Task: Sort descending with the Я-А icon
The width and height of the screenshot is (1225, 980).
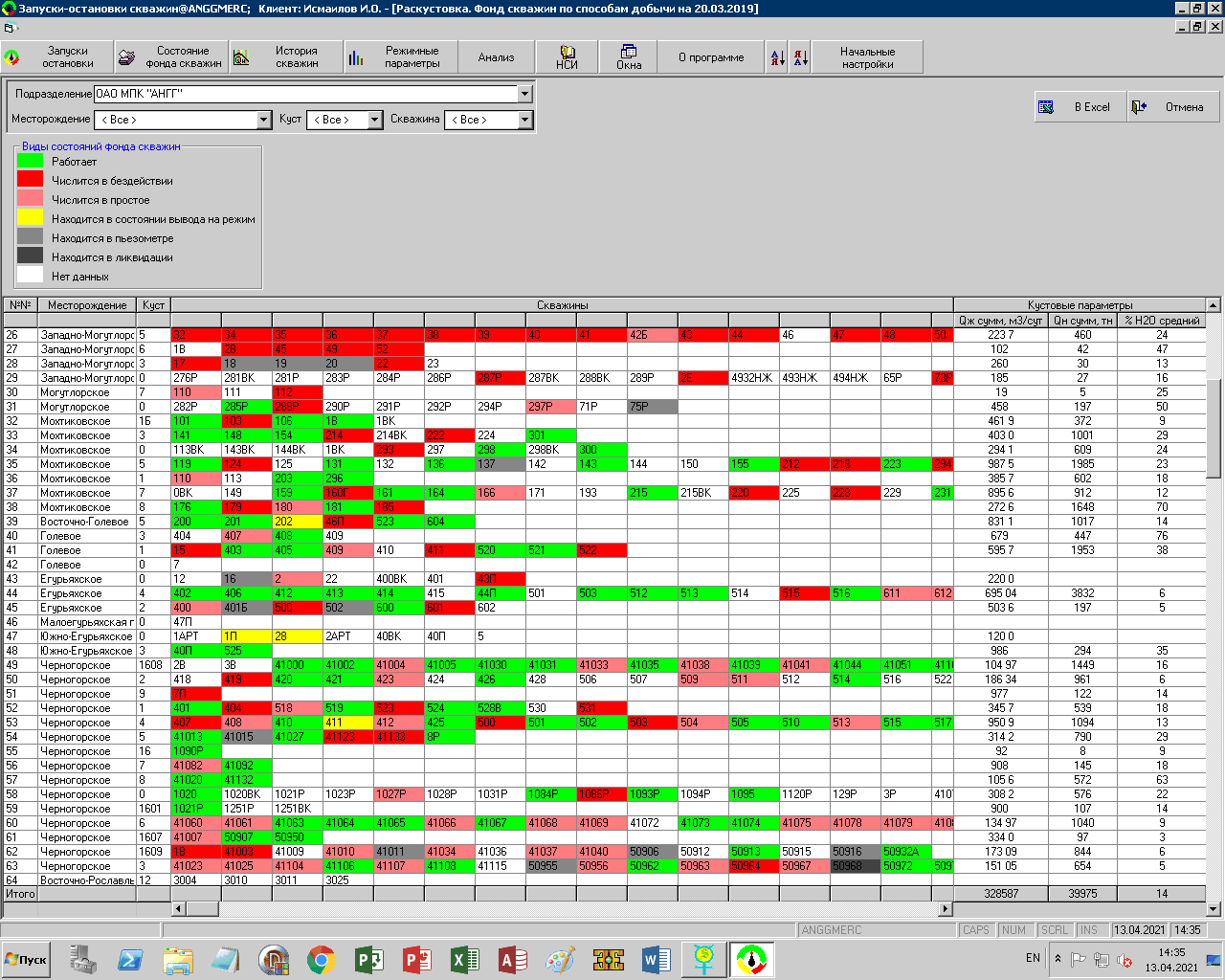Action: pos(800,57)
